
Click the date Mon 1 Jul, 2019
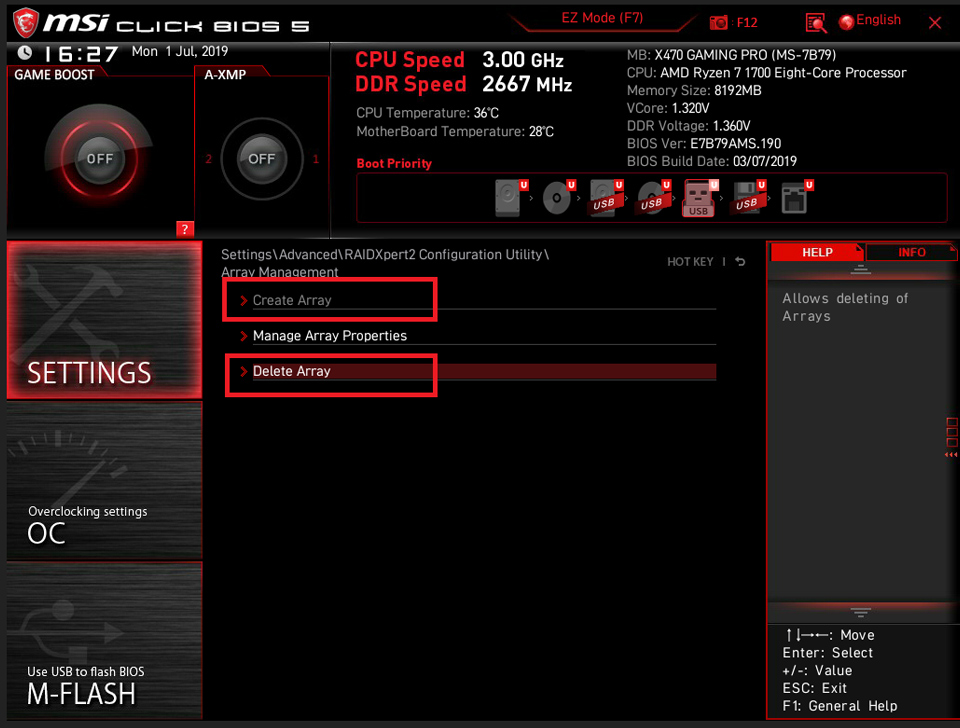point(180,51)
